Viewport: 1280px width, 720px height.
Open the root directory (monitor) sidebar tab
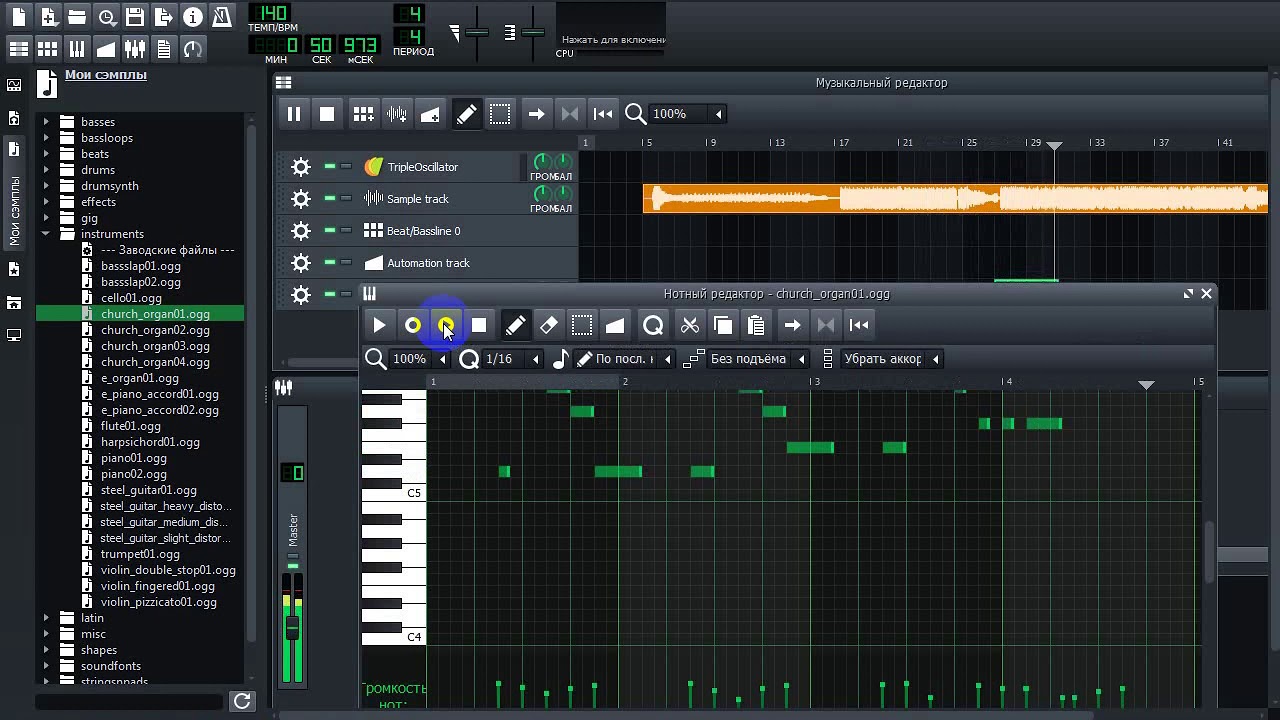click(14, 335)
